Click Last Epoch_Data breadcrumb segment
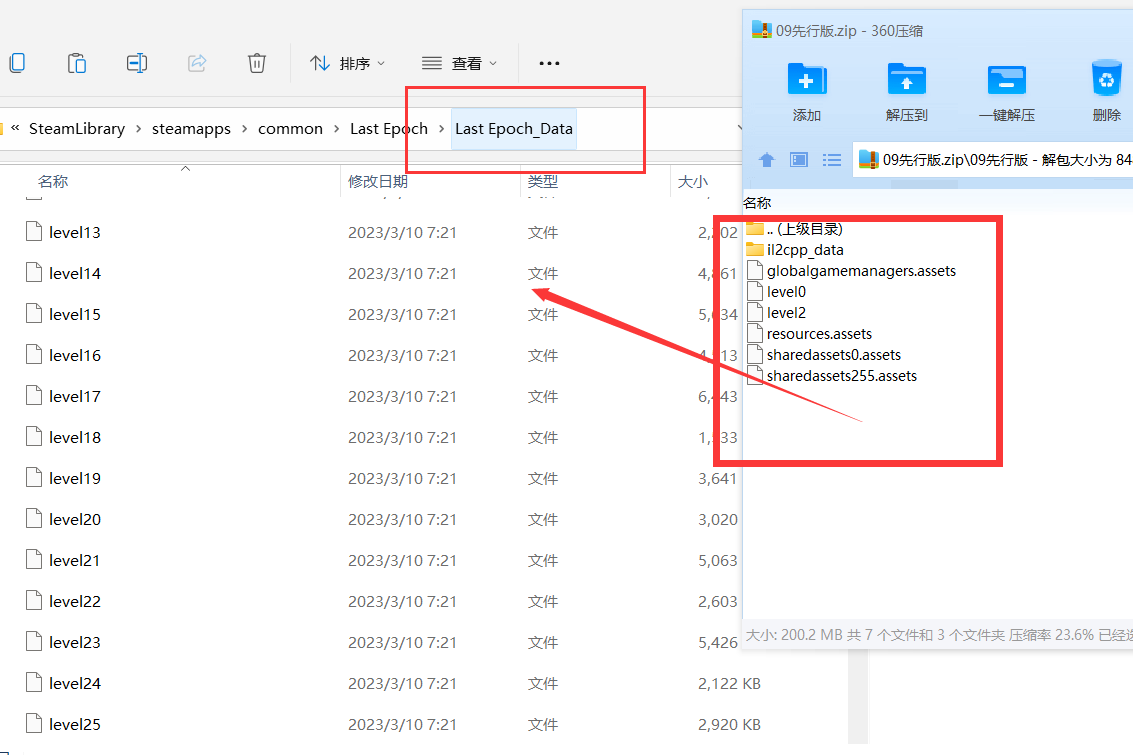1133x755 pixels. (x=514, y=129)
